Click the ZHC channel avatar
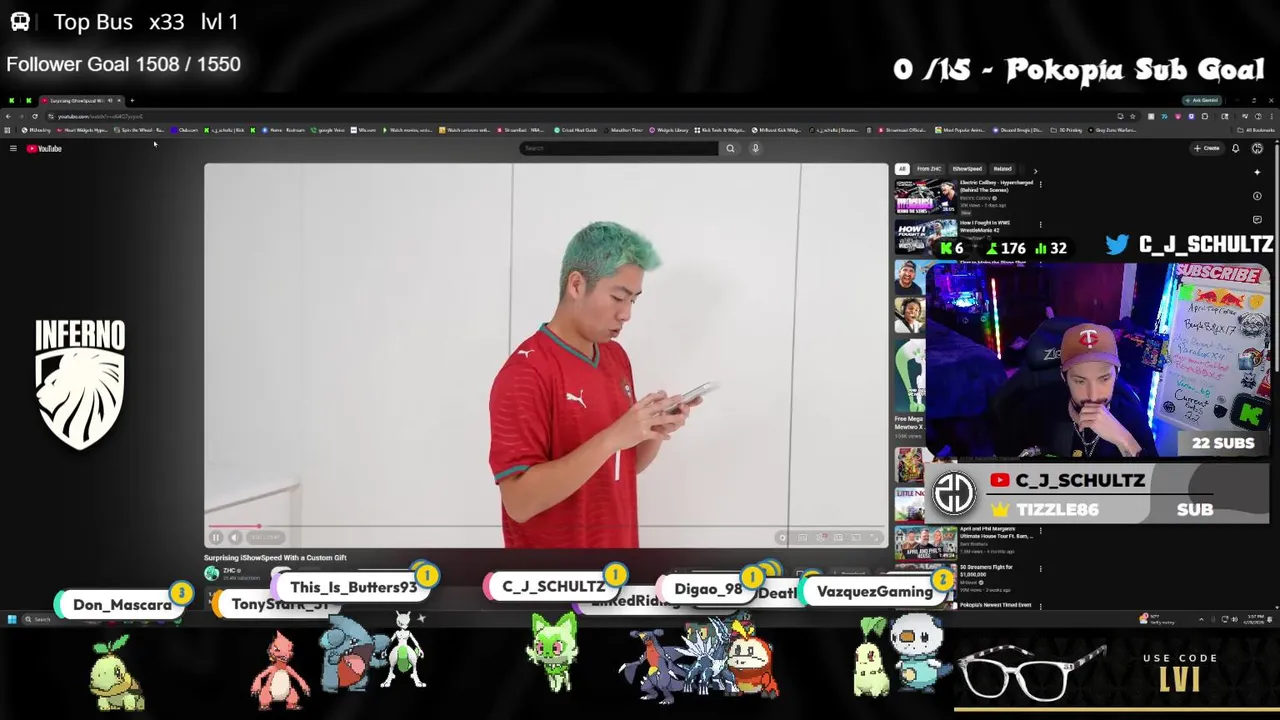The height and width of the screenshot is (720, 1280). (211, 573)
